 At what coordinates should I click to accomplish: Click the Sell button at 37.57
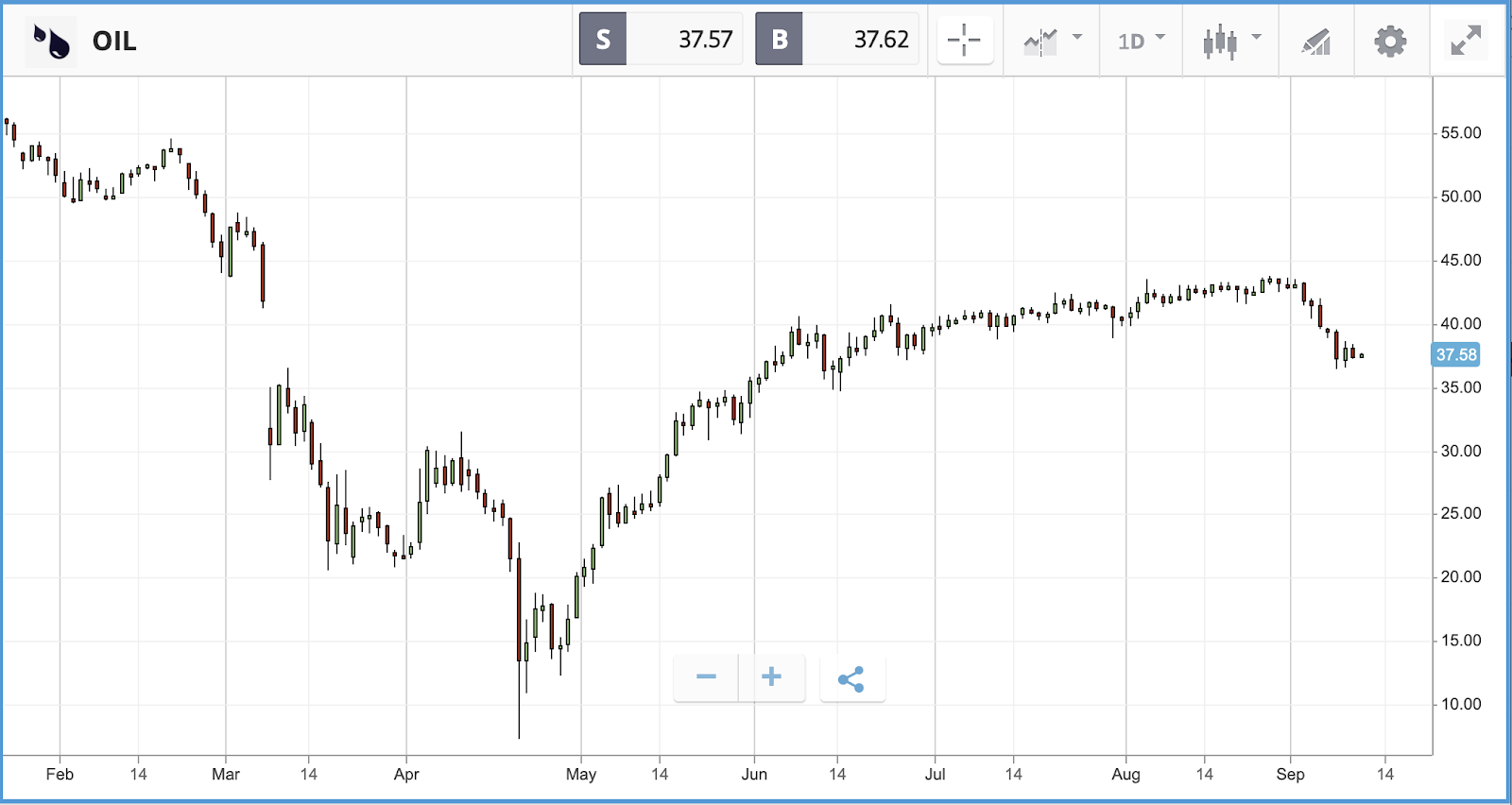point(661,39)
